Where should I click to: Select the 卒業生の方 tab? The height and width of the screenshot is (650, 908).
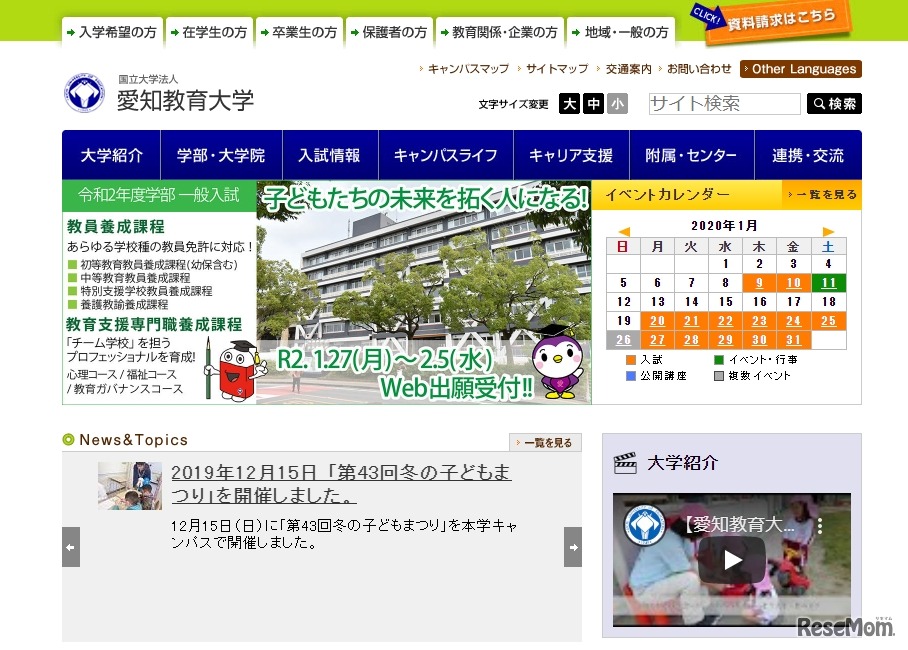299,31
